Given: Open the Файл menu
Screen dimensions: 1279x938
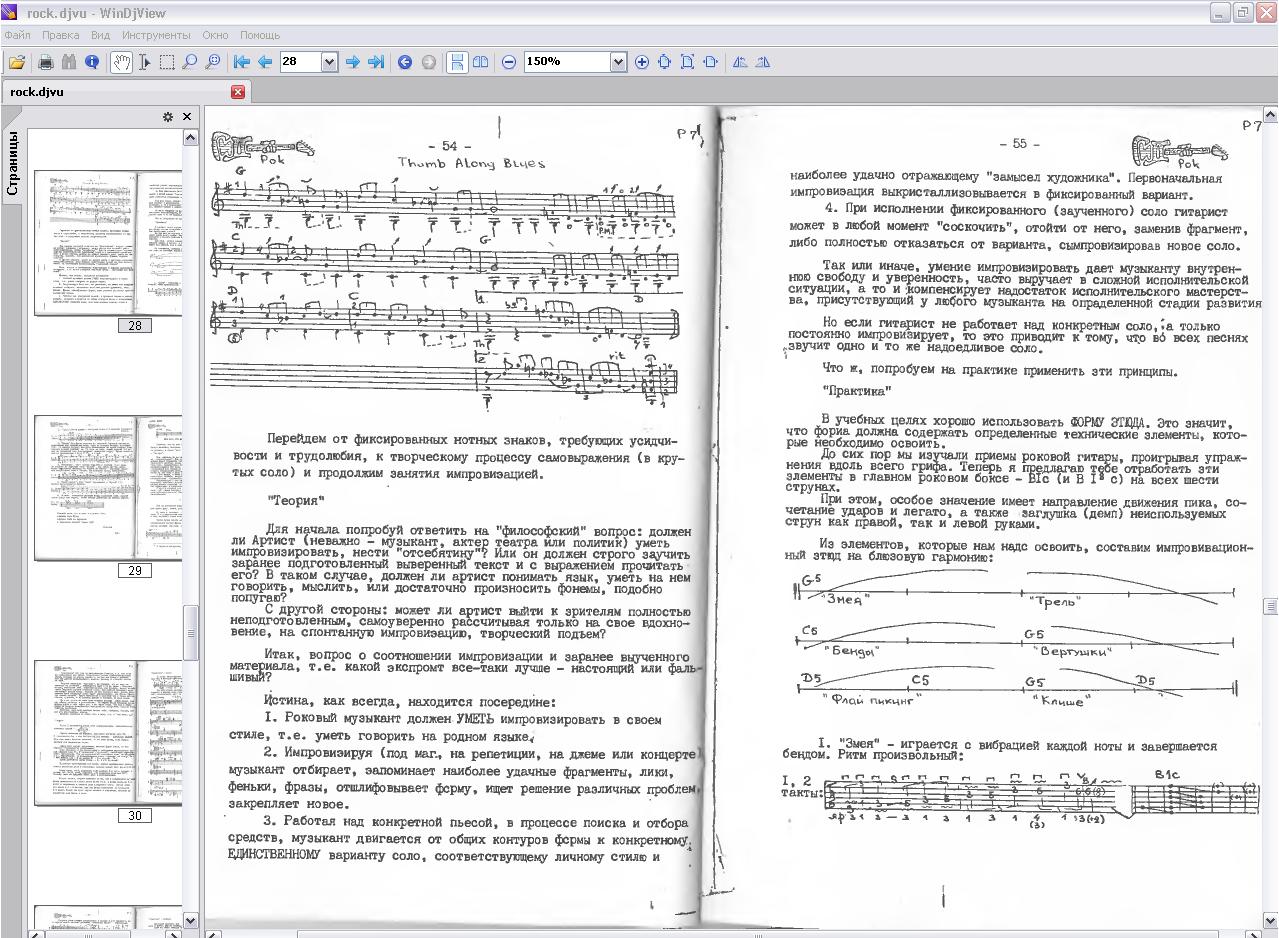Looking at the screenshot, I should tap(17, 35).
